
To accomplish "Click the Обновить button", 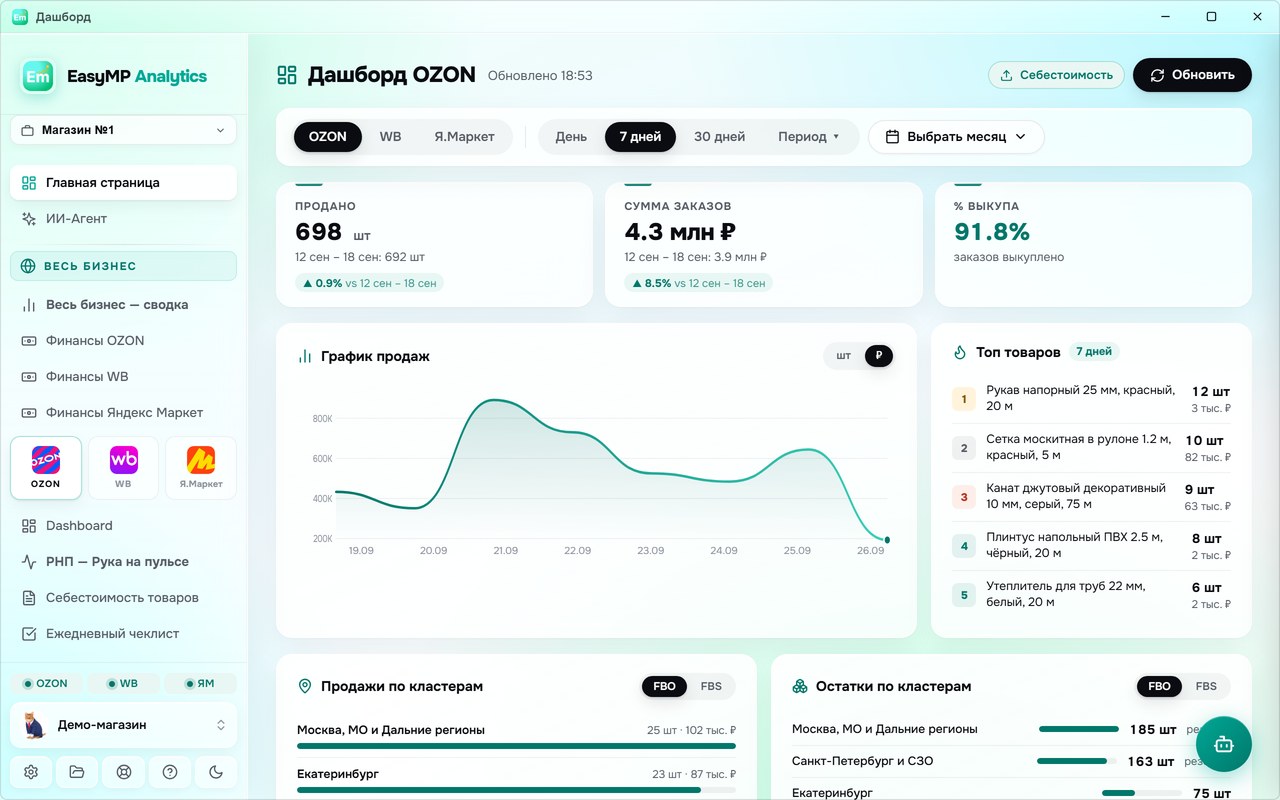I will tap(1192, 75).
